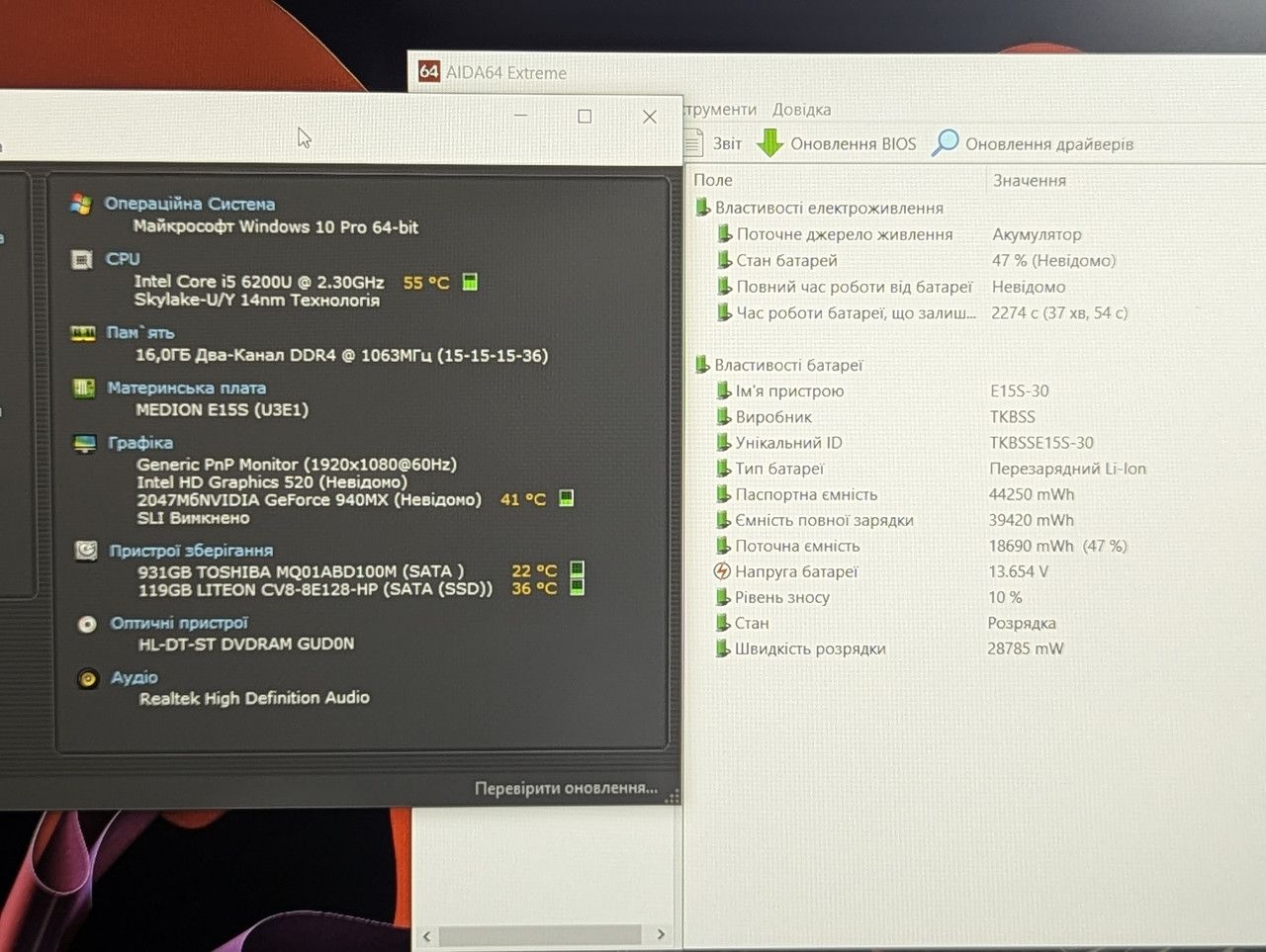Minimize the Speccy window
The width and height of the screenshot is (1266, 952).
tap(521, 117)
